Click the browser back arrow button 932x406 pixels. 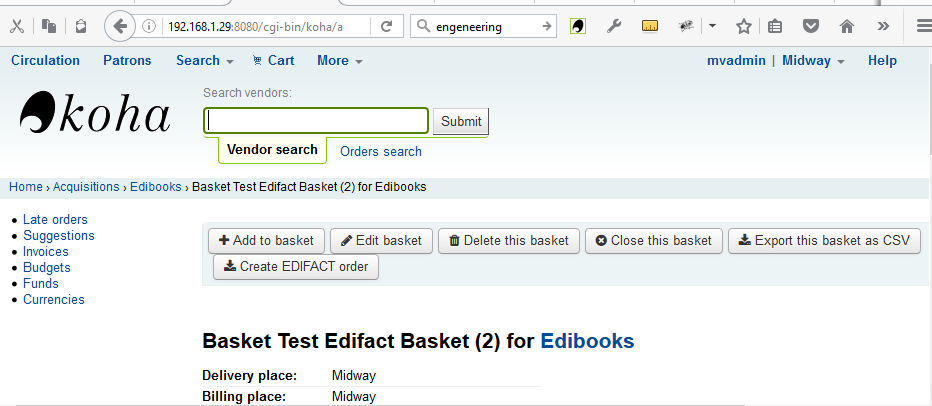coord(119,26)
